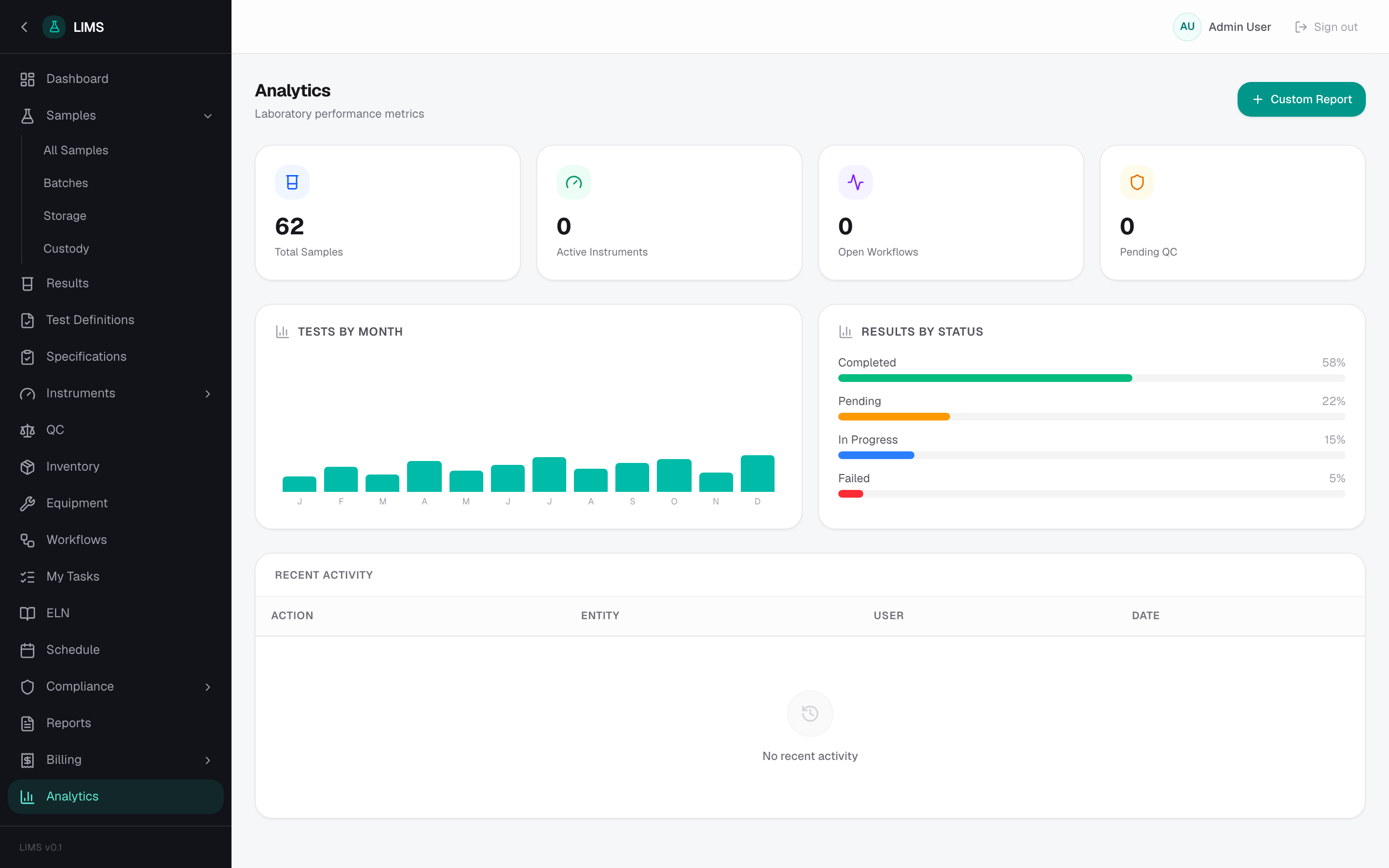Click the Specifications clipboard icon
Viewport: 1389px width, 868px height.
[27, 357]
